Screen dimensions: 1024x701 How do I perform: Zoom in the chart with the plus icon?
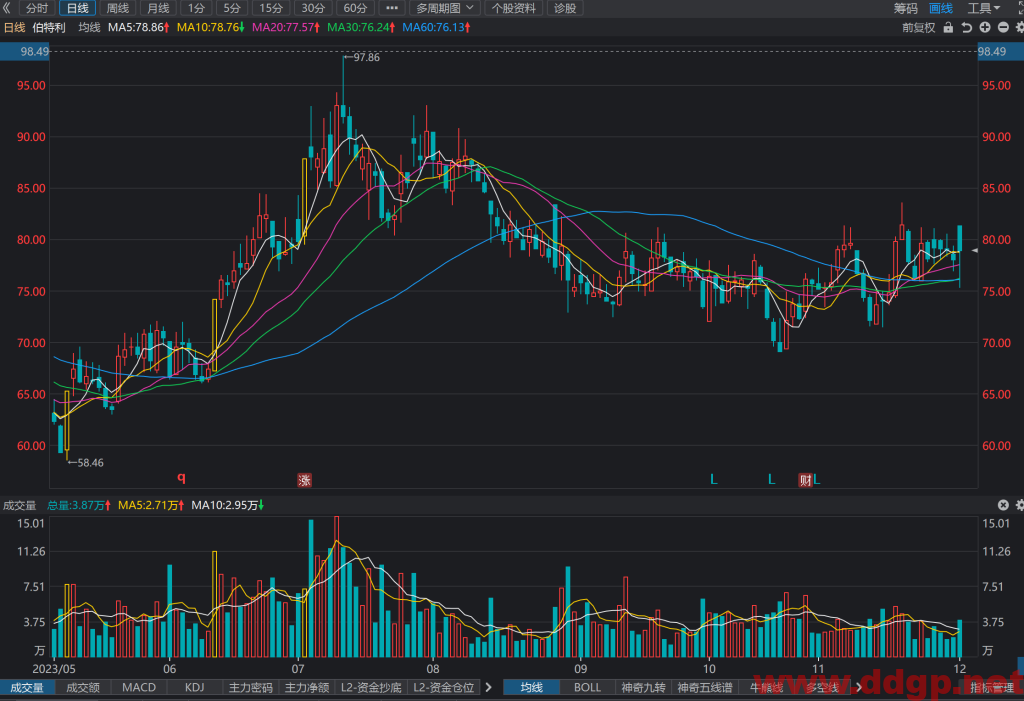[x=985, y=27]
